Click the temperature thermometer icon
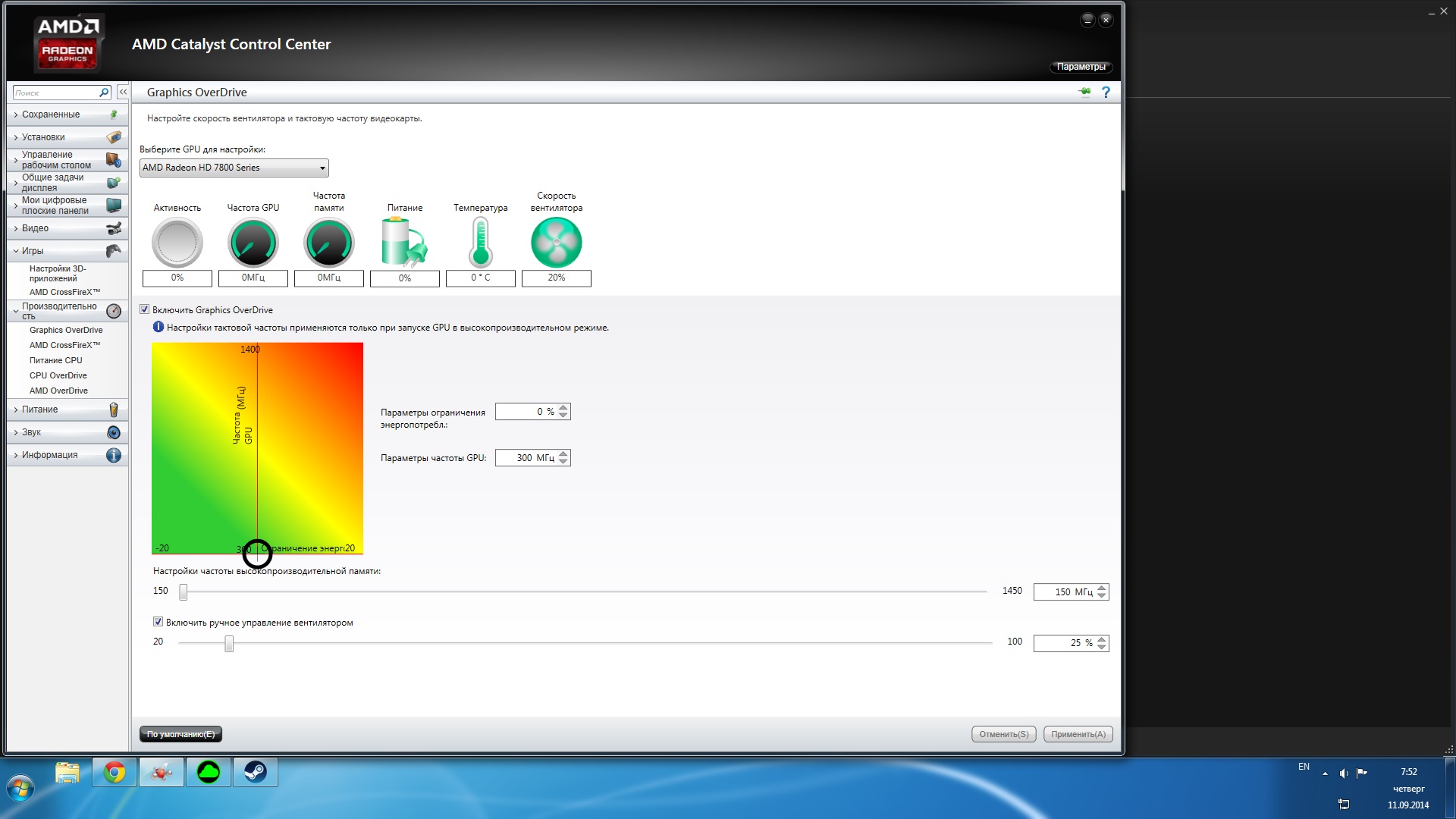The height and width of the screenshot is (819, 1456). [x=480, y=243]
